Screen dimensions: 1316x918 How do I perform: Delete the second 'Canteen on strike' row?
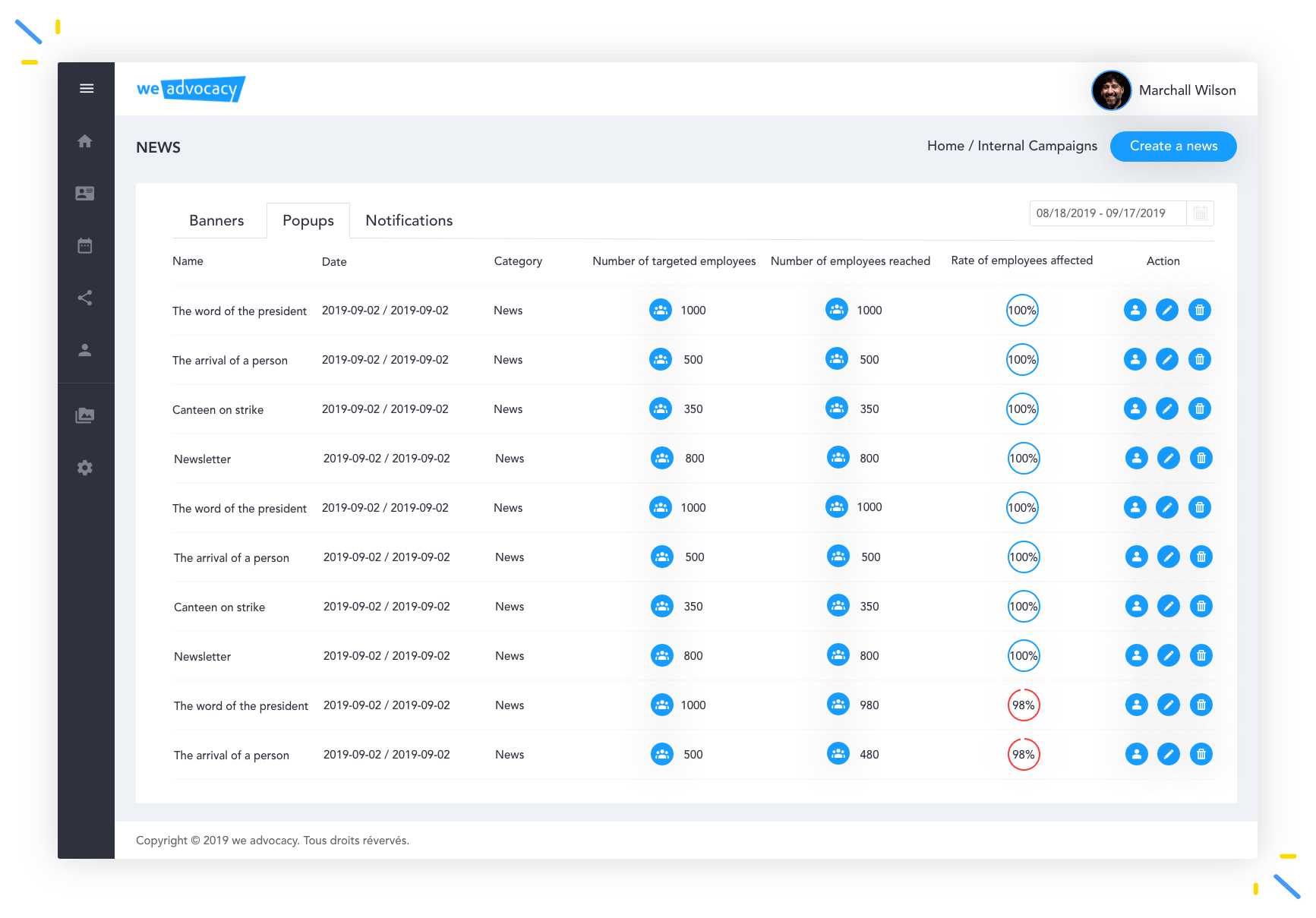click(1201, 606)
